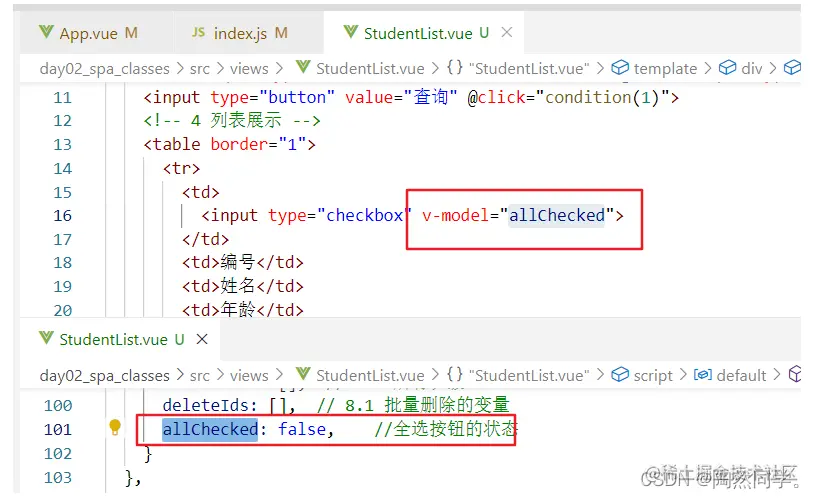Click StudentList.vue file in upper breadcrumb
This screenshot has width=814, height=499.
(x=370, y=69)
